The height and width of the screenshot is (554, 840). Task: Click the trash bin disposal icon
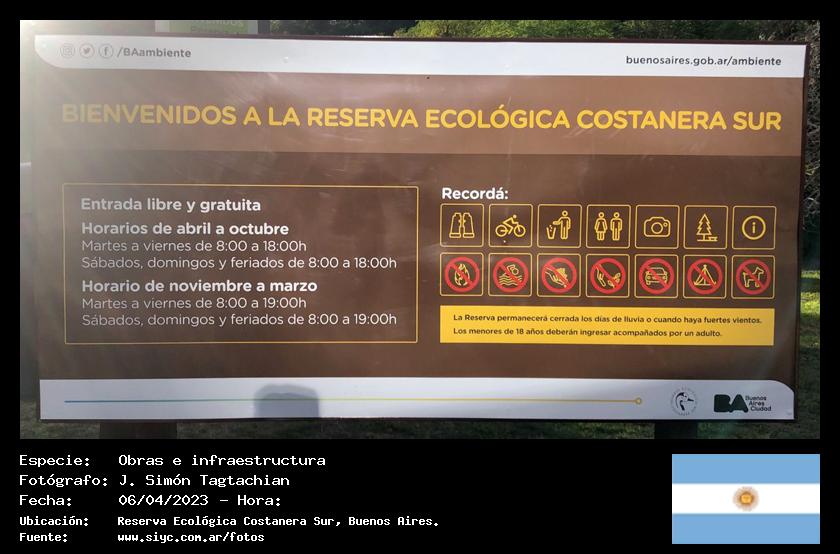(x=559, y=226)
